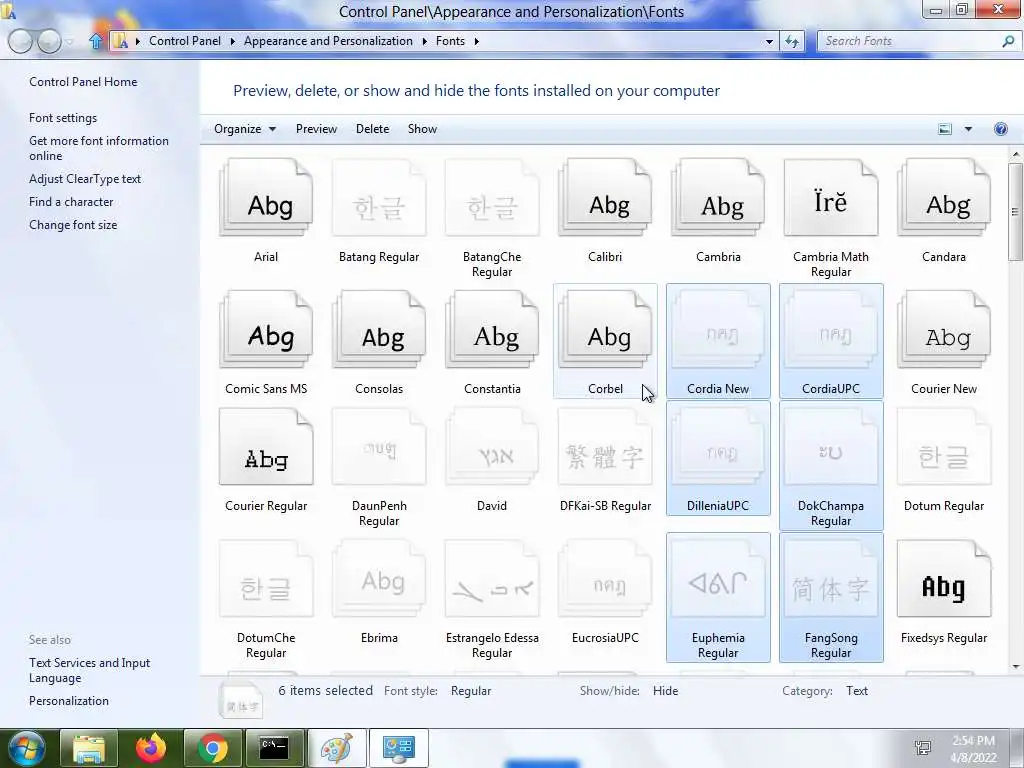Select the Courier New font icon
The image size is (1024, 768).
click(x=944, y=329)
